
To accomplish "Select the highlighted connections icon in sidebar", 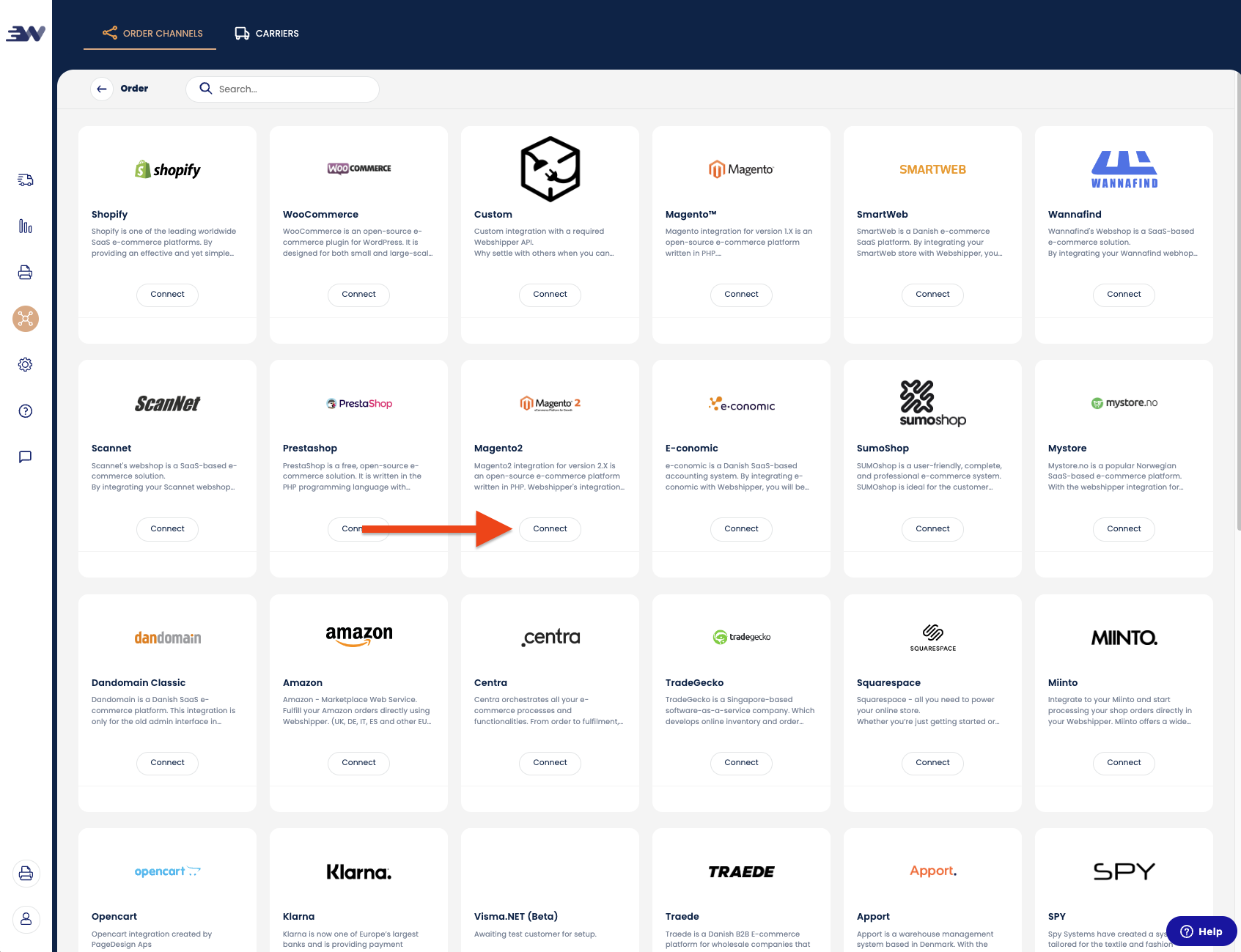I will tap(26, 319).
